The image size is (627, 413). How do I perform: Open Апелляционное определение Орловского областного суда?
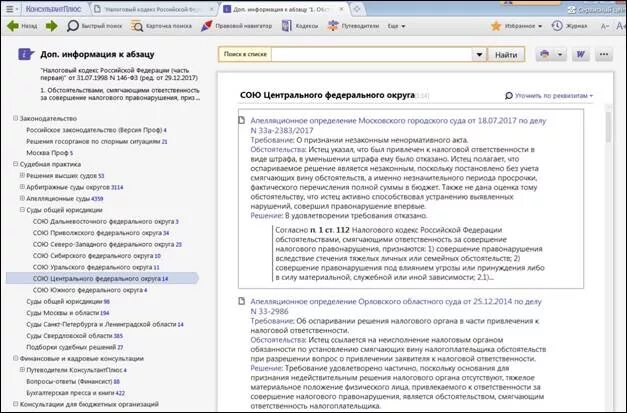tap(396, 306)
